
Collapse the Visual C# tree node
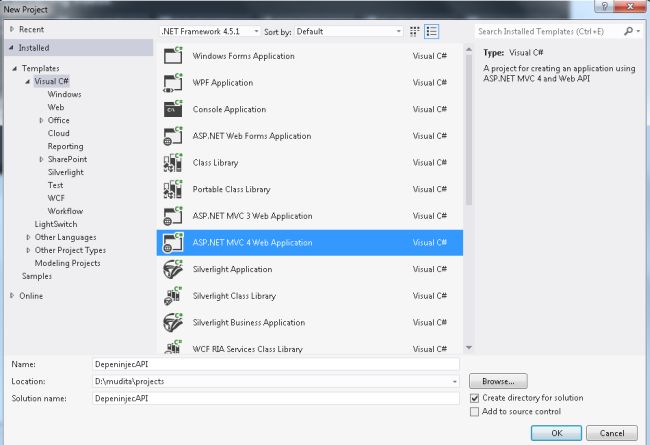click(28, 82)
